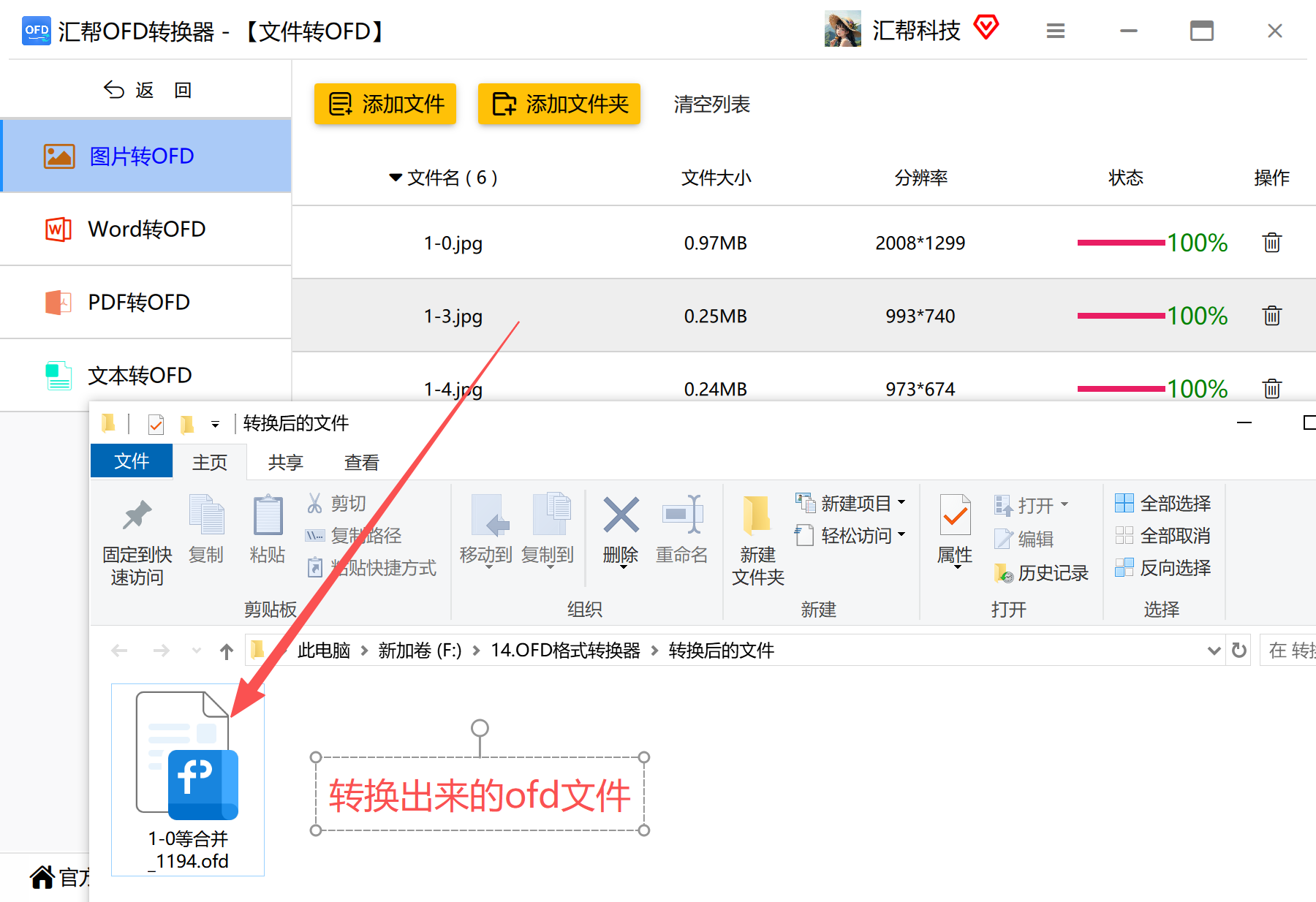The image size is (1316, 902).
Task: Select PDF转OFD in the sidebar
Action: [146, 302]
